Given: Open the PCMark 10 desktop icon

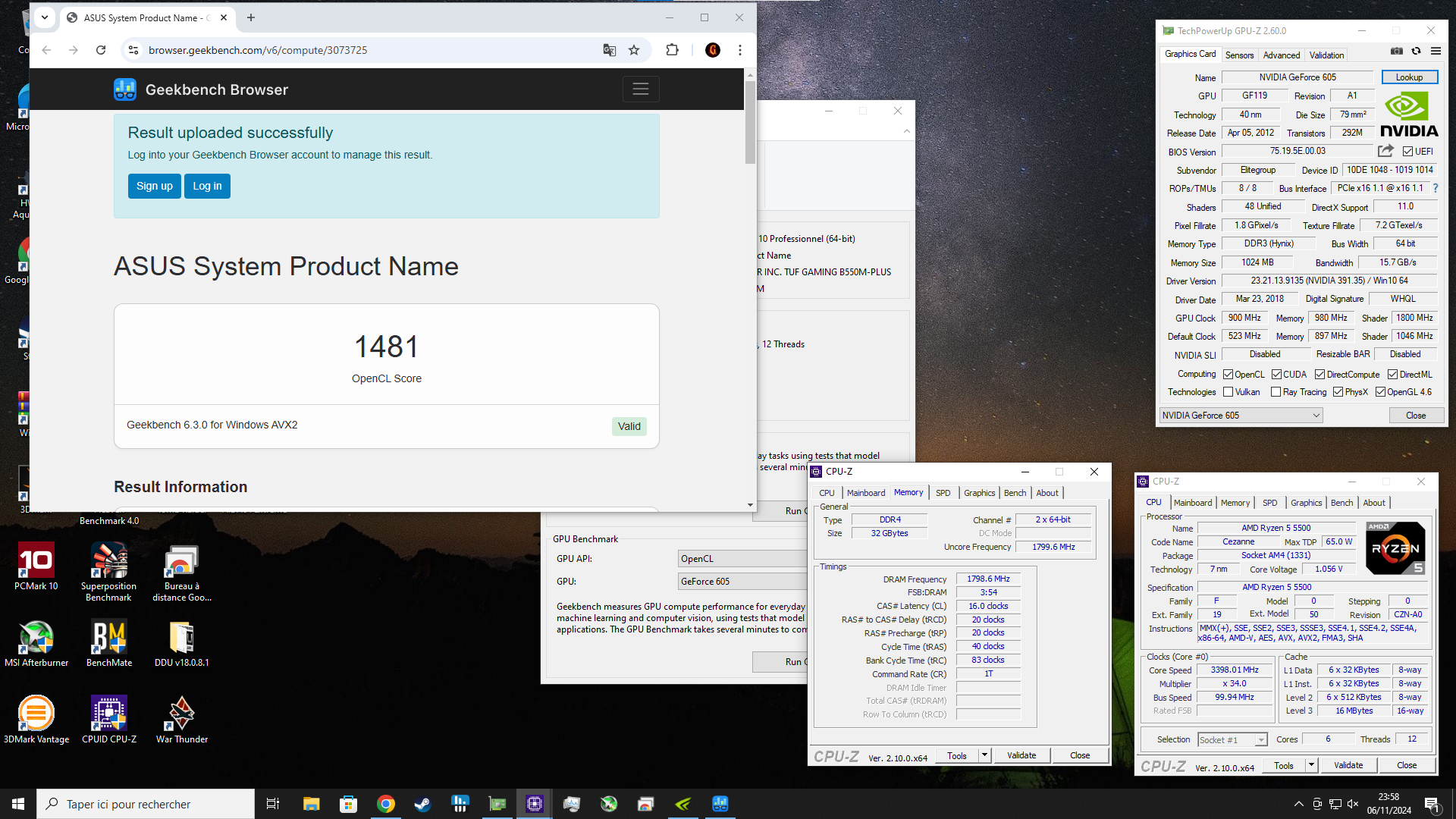Looking at the screenshot, I should 36,566.
